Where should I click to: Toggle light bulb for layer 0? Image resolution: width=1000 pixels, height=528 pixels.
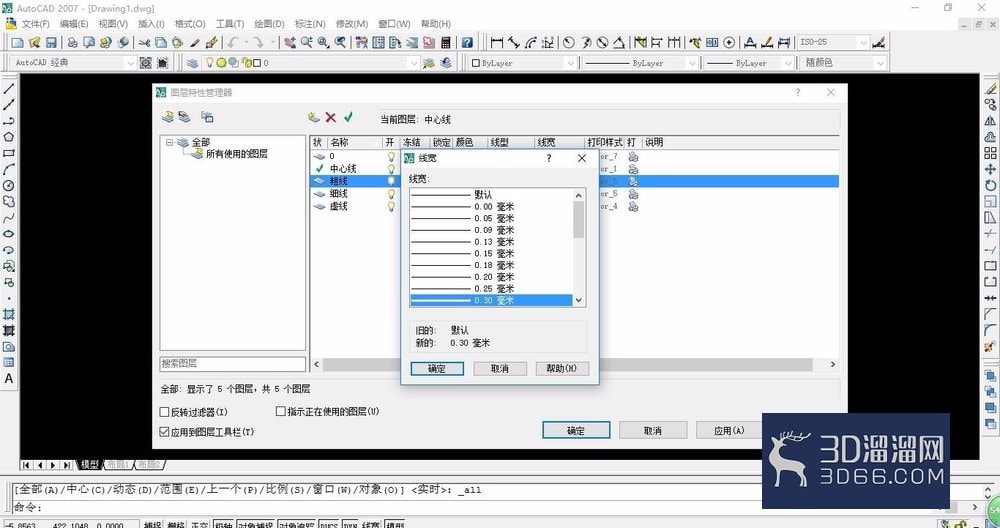coord(392,156)
